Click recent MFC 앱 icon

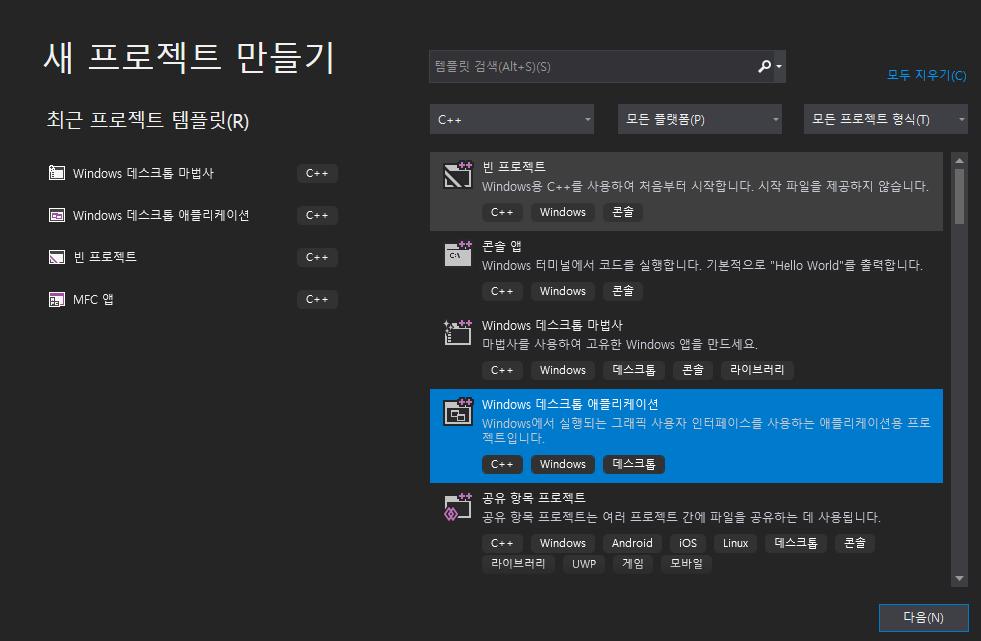(x=57, y=300)
